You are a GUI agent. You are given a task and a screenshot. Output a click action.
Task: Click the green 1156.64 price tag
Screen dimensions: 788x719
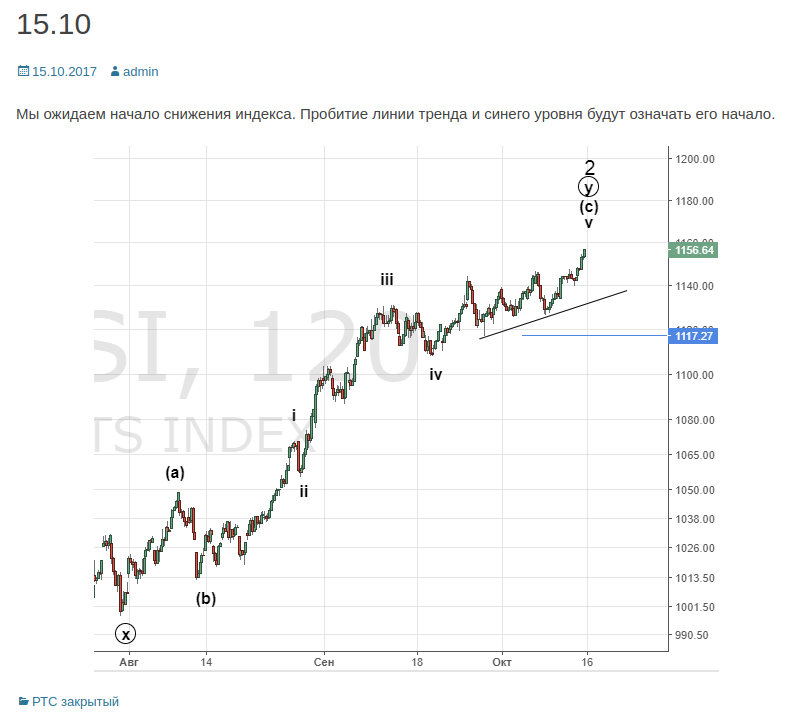(695, 250)
